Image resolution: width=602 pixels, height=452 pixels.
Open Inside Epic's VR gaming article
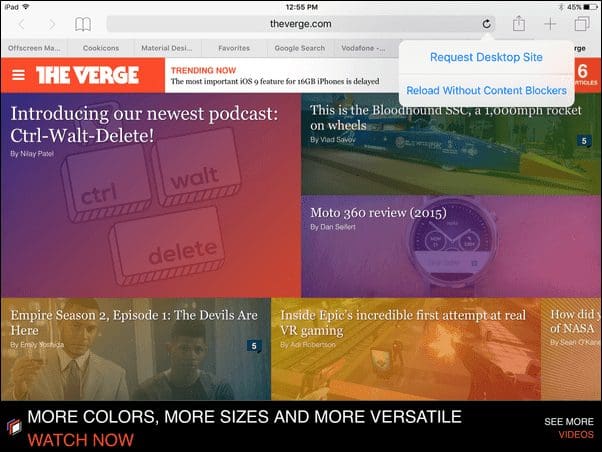[x=406, y=349]
